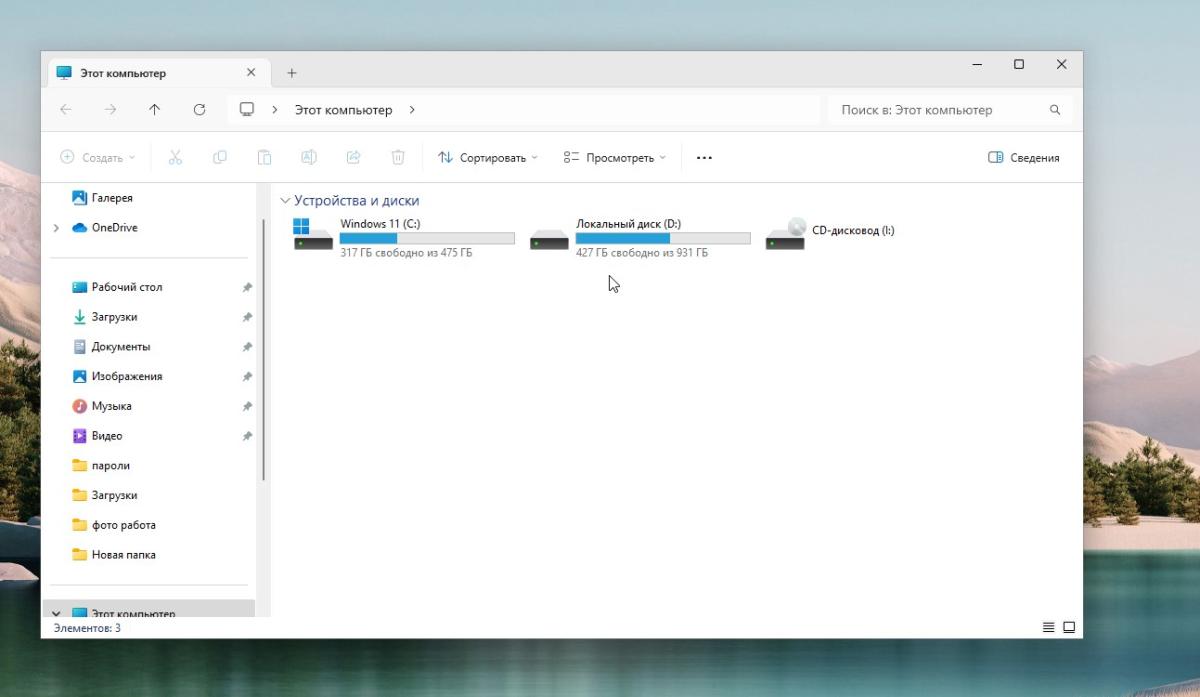Minimize the File Explorer window
This screenshot has height=697, width=1200.
pyautogui.click(x=976, y=65)
